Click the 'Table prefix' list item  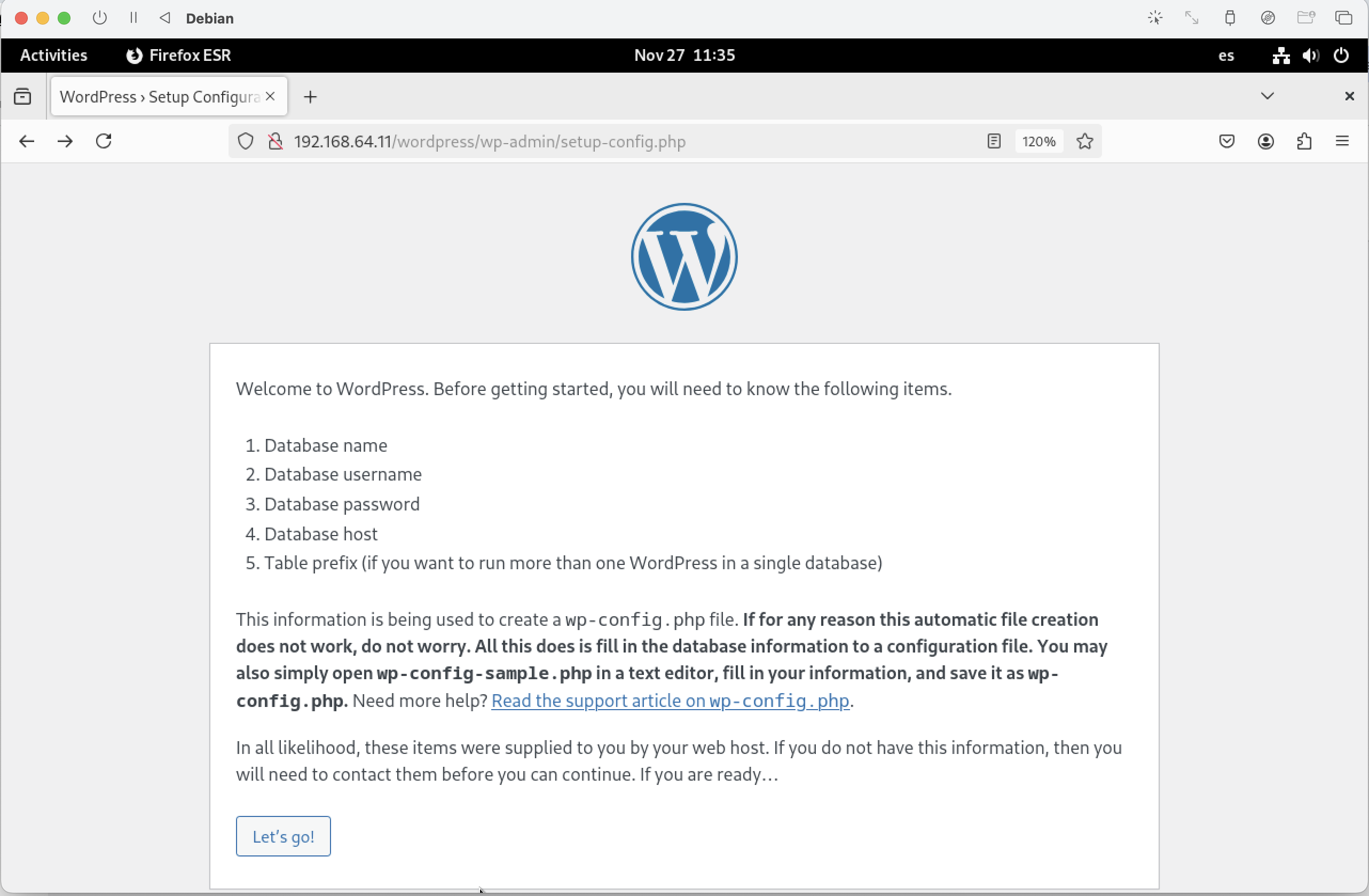(x=573, y=562)
